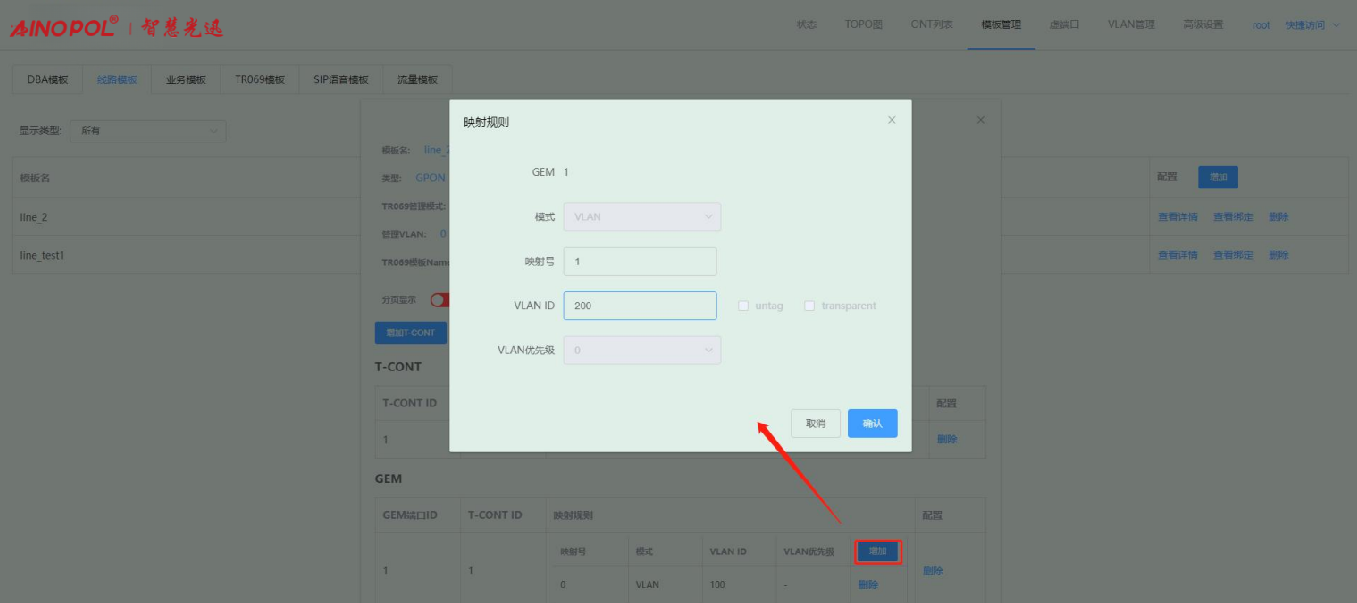The image size is (1357, 603).
Task: Cancel the mapping rule with 取消
Action: (815, 424)
